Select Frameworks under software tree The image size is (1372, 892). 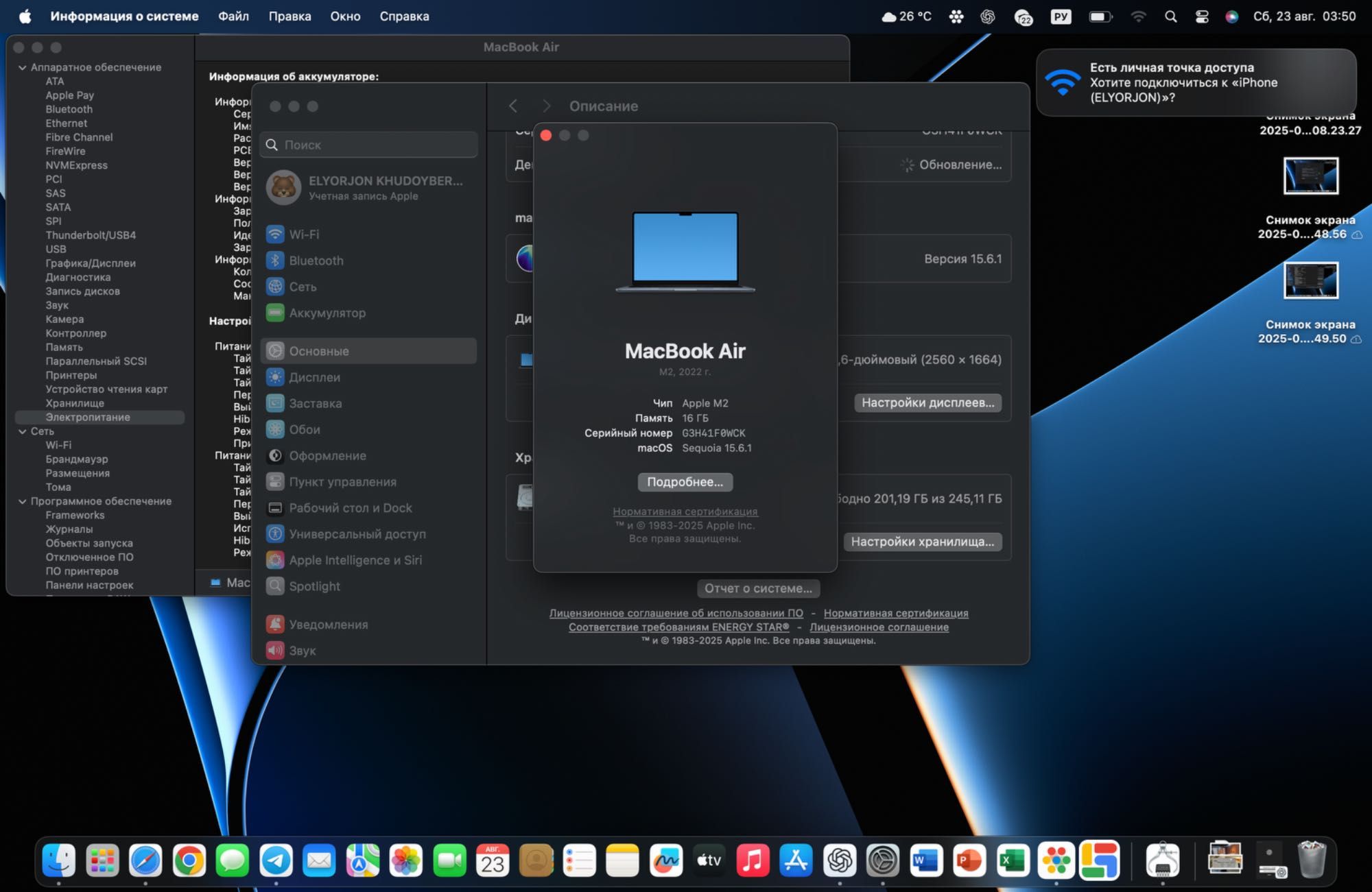tap(75, 515)
